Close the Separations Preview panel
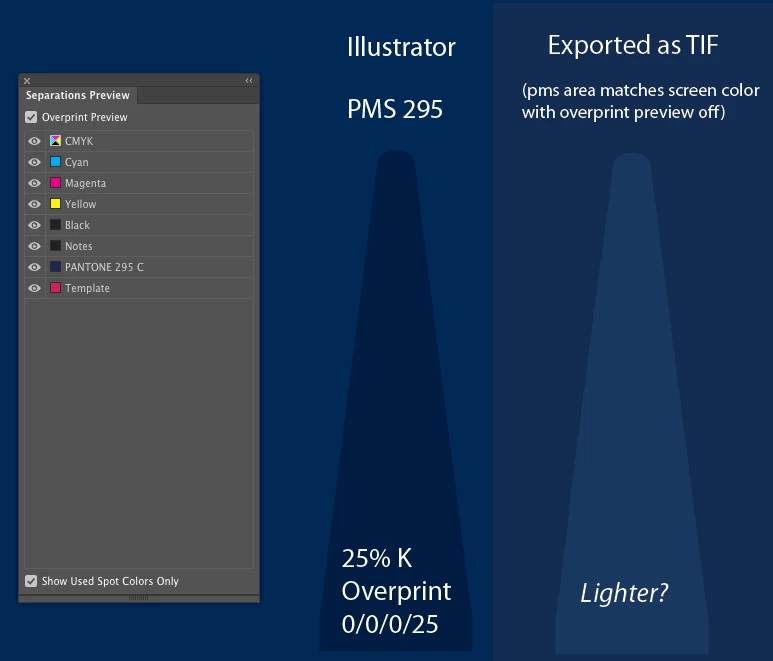The height and width of the screenshot is (661, 773). coord(27,81)
